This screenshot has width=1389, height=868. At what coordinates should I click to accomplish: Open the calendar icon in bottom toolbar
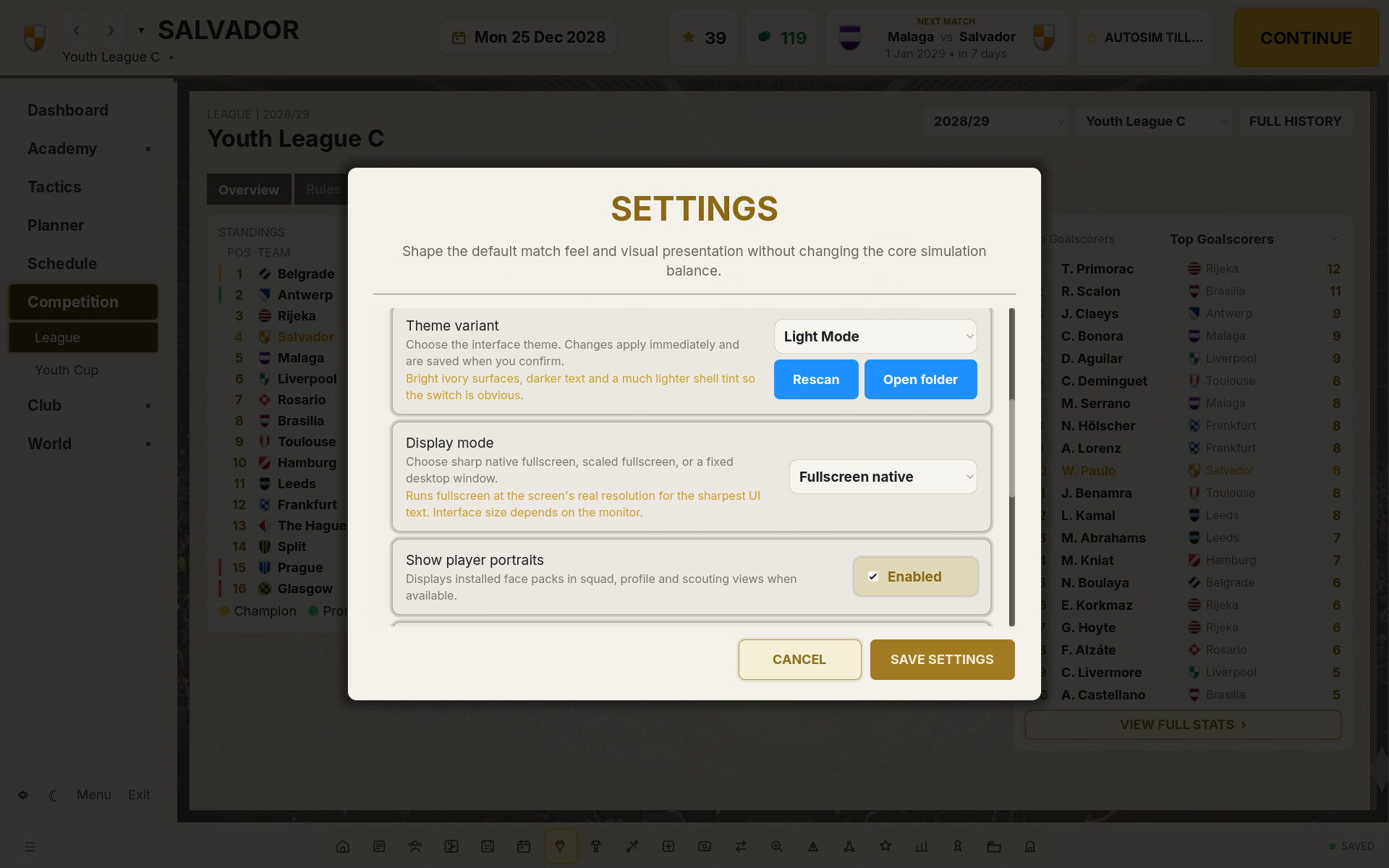pyautogui.click(x=524, y=846)
